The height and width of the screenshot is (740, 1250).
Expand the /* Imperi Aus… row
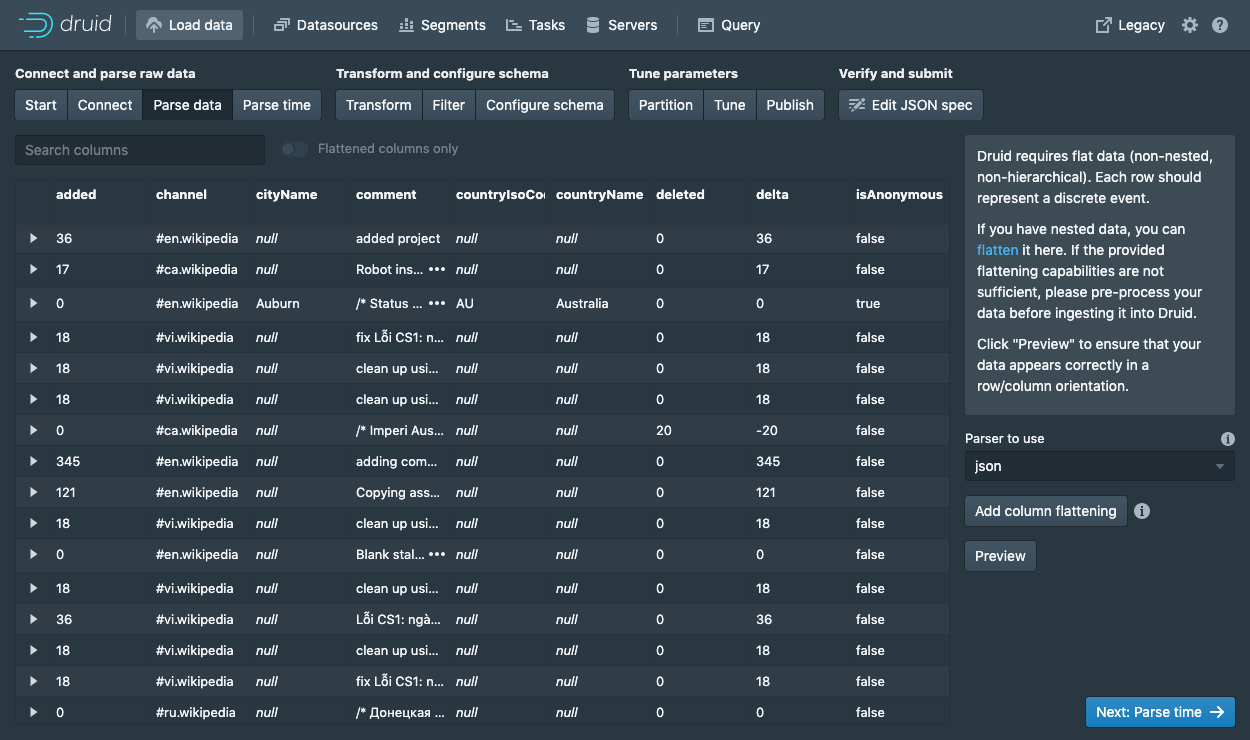coord(33,431)
